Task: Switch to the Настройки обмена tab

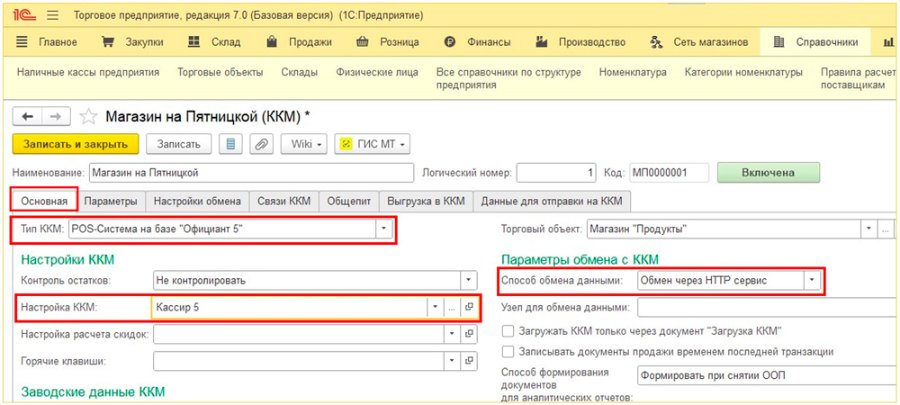Action: coord(197,201)
